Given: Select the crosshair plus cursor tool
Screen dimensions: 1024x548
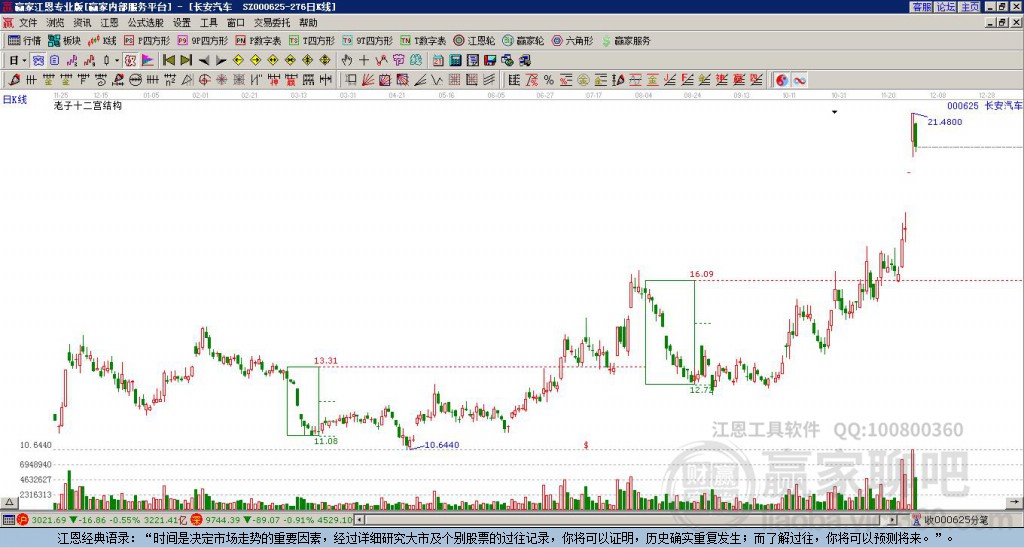Looking at the screenshot, I should tap(364, 61).
